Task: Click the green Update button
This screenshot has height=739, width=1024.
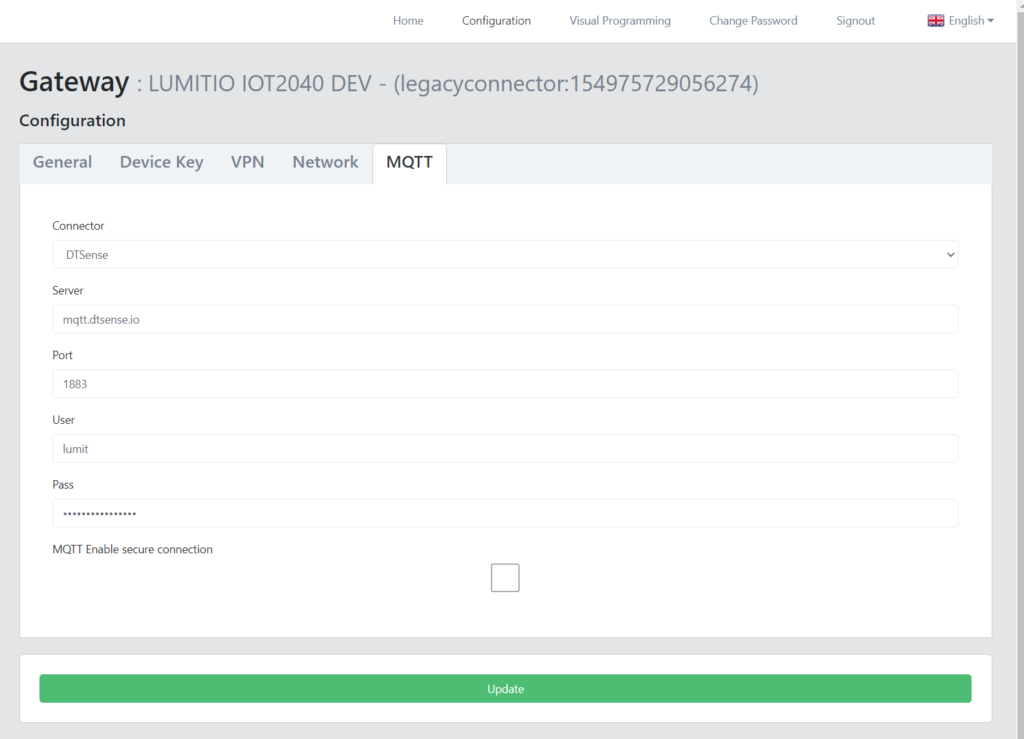Action: pyautogui.click(x=505, y=689)
